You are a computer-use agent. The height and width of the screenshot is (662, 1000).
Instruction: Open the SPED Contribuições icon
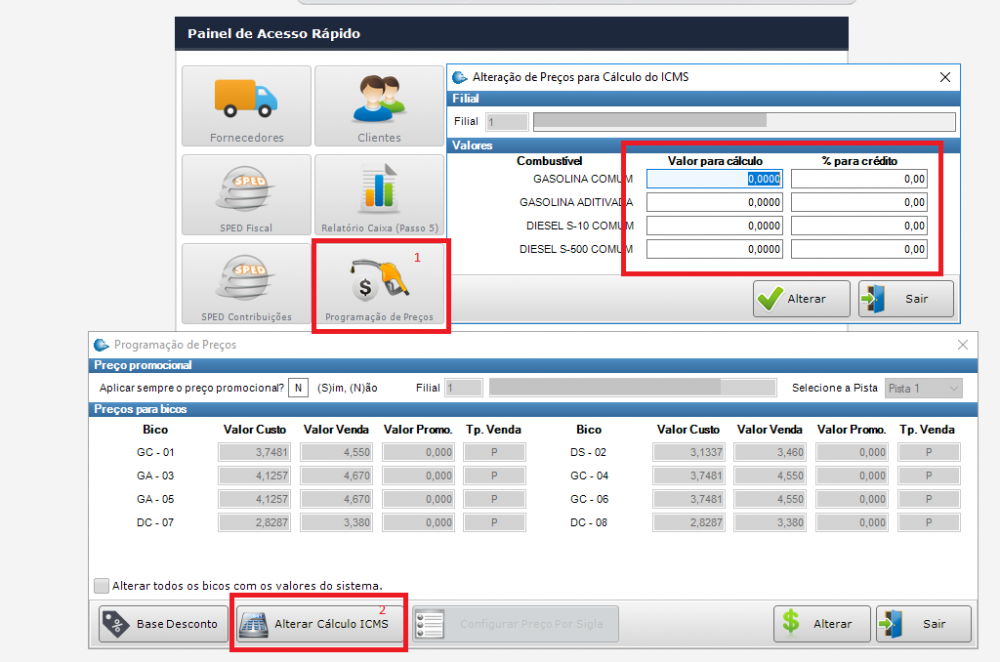[246, 284]
